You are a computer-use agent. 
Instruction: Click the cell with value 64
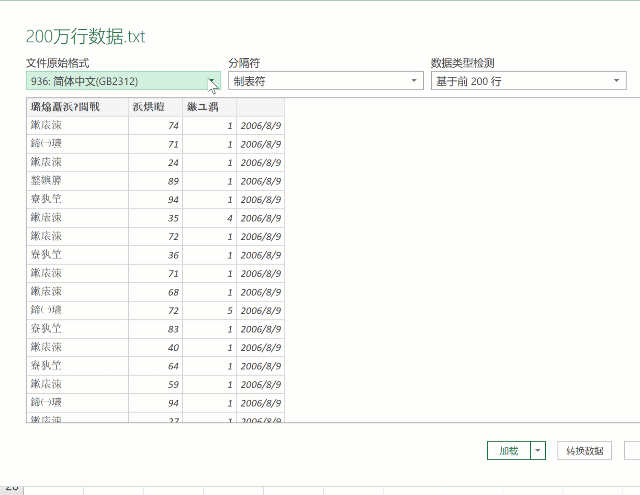click(155, 365)
